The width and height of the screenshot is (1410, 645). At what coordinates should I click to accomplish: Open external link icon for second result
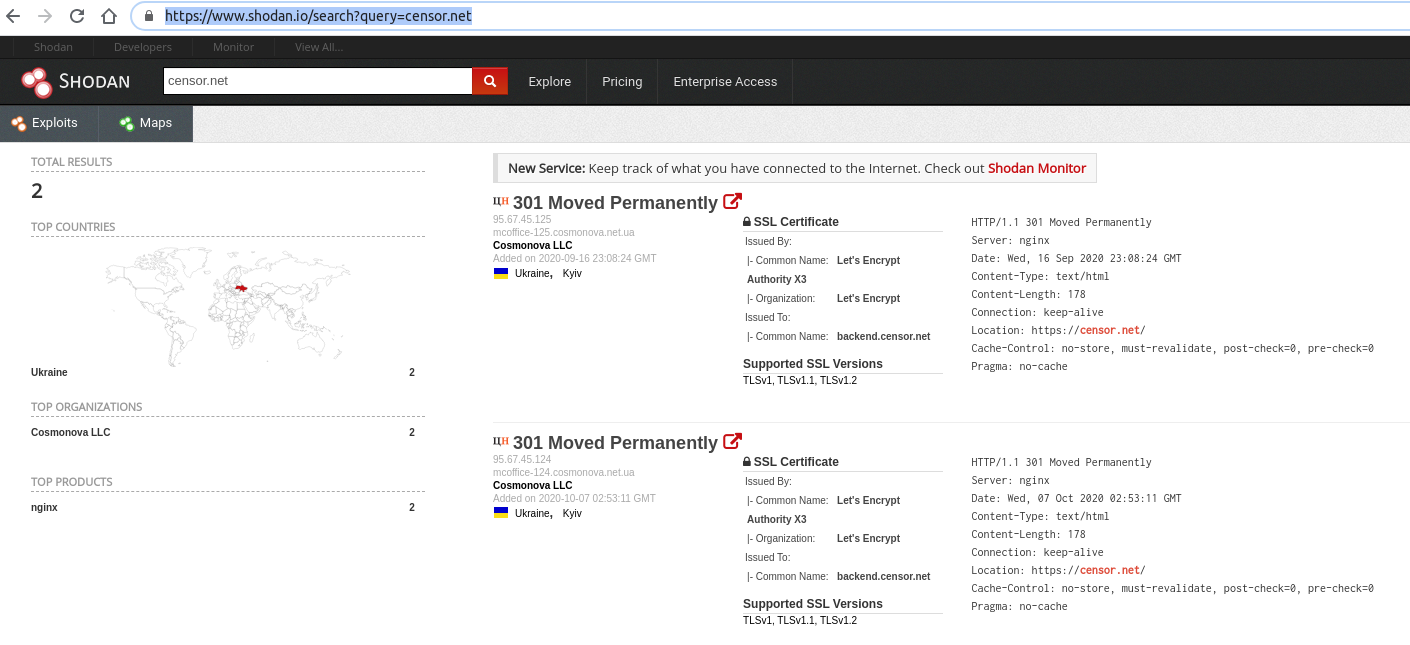(x=732, y=441)
